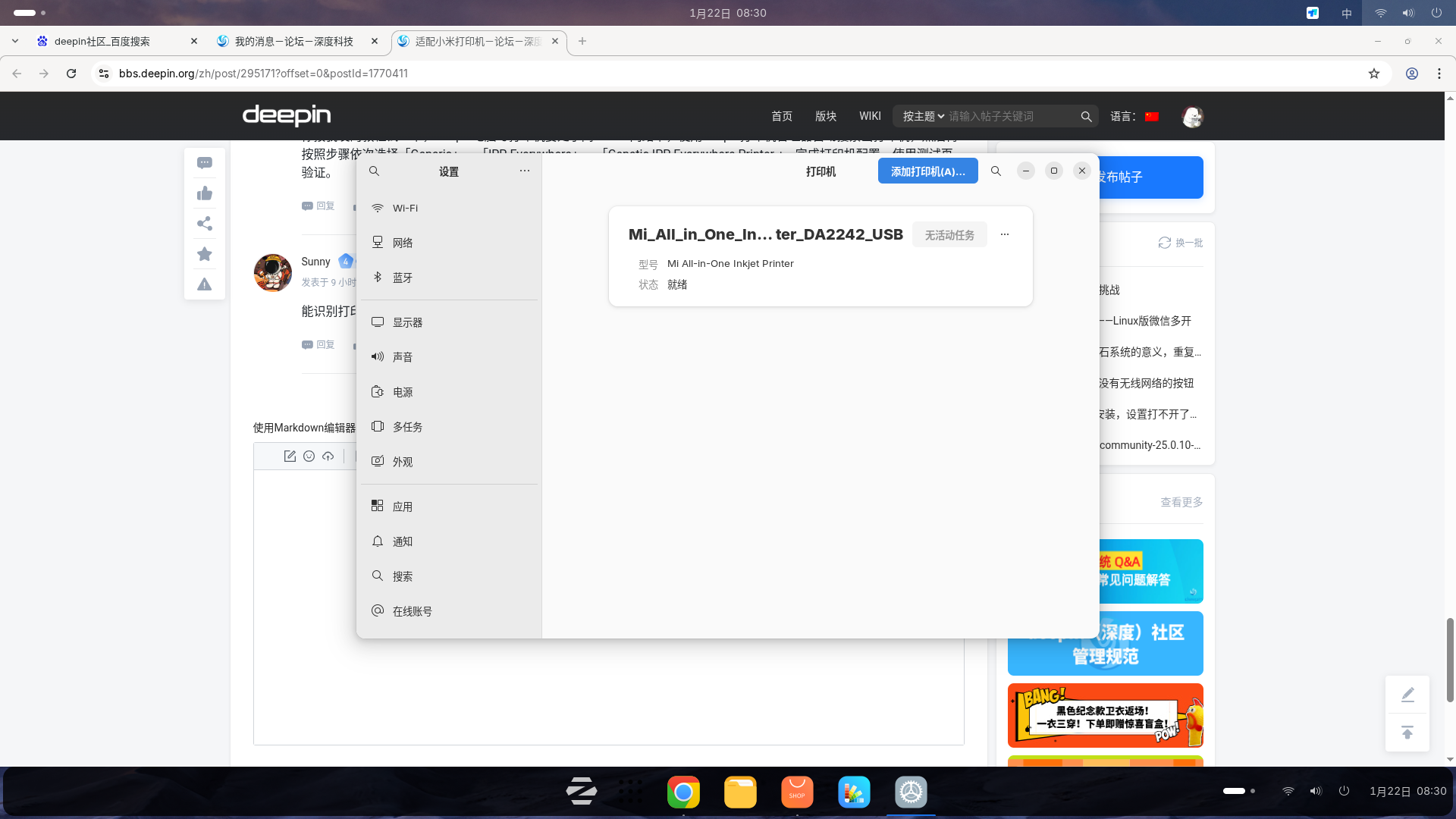
Task: Favorite the post with star icon
Action: click(x=205, y=254)
